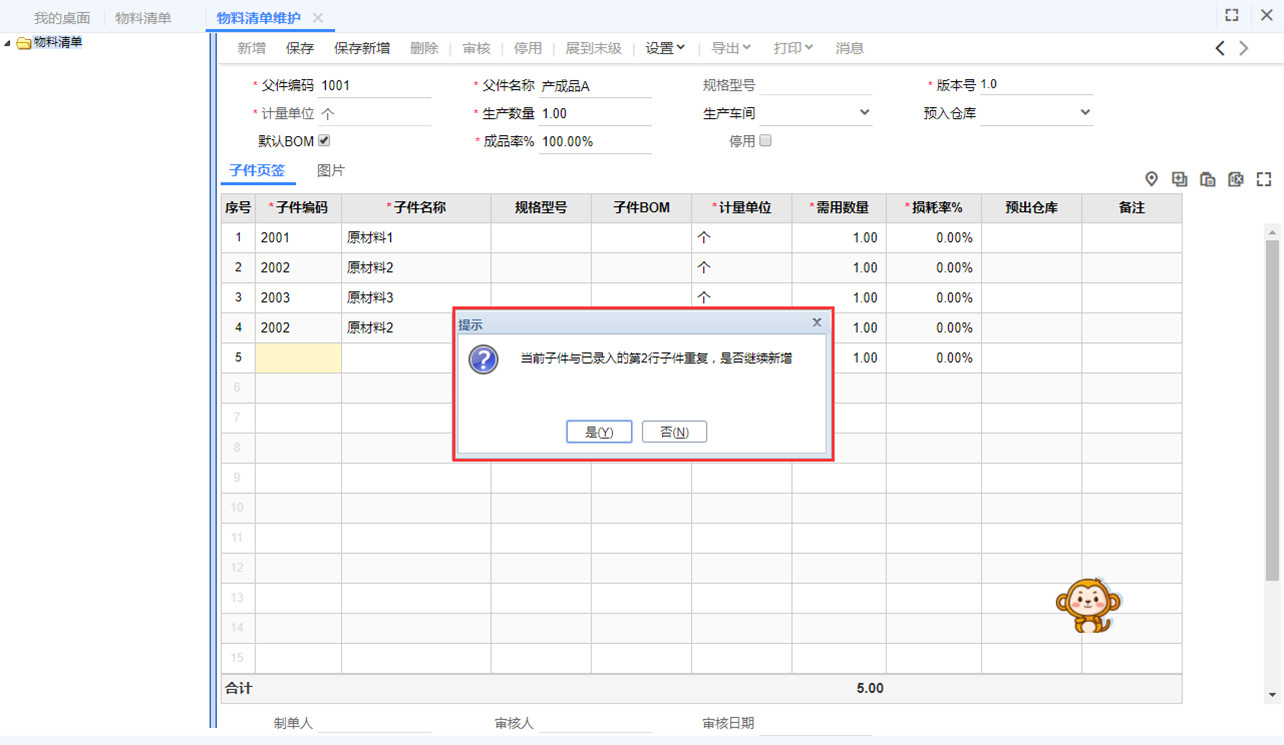1284x745 pixels.
Task: Click the location pin icon above the table
Action: click(1151, 179)
